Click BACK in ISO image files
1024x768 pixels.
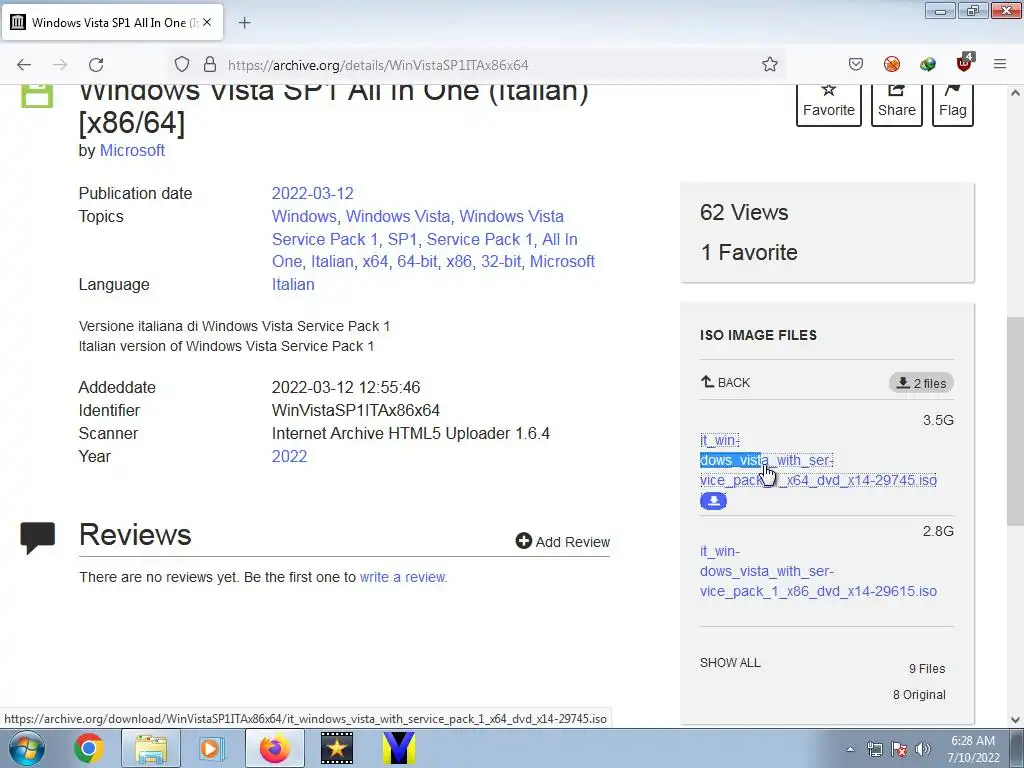tap(726, 382)
